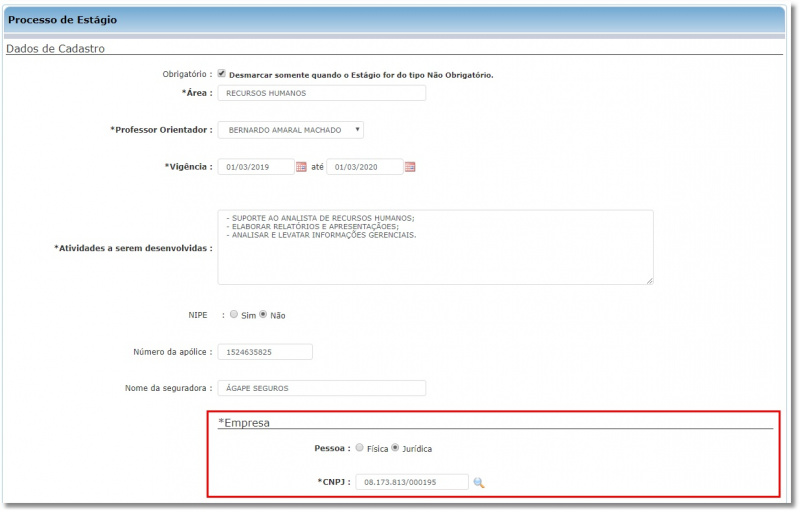
Task: Open the calendar picker for Vigência start date
Action: [x=301, y=167]
